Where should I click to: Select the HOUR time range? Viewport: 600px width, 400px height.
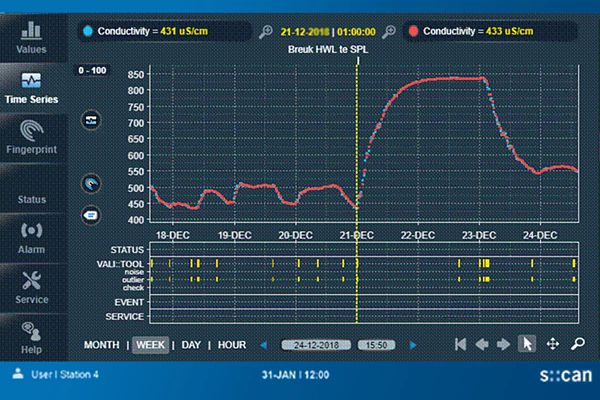click(232, 345)
